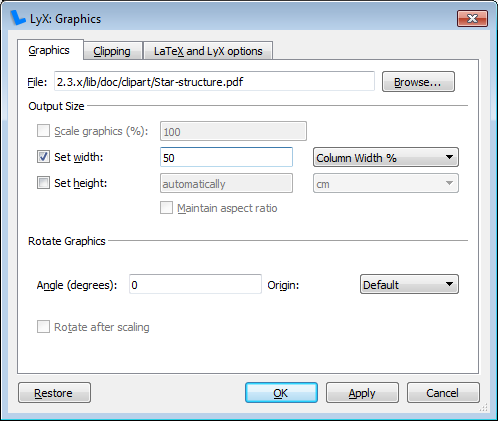The width and height of the screenshot is (498, 421).
Task: Click the Restore button
Action: click(x=54, y=393)
